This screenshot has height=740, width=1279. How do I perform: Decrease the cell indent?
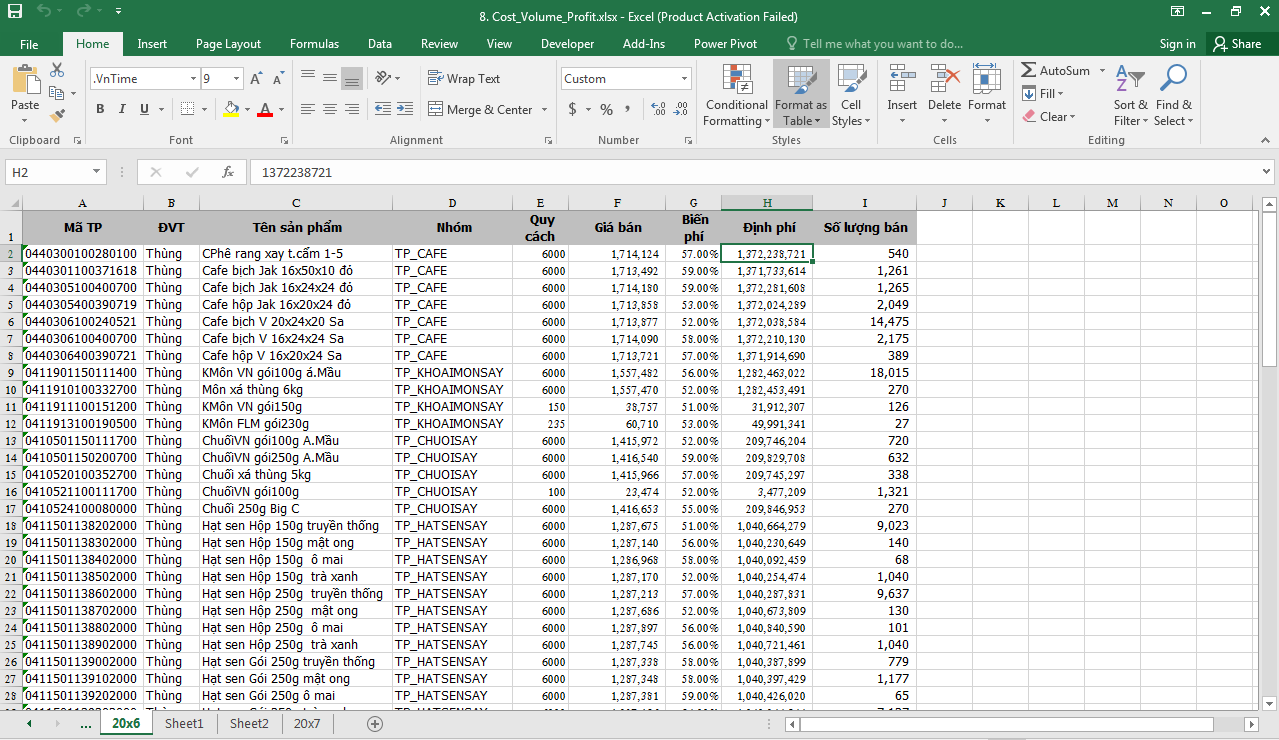(x=384, y=110)
